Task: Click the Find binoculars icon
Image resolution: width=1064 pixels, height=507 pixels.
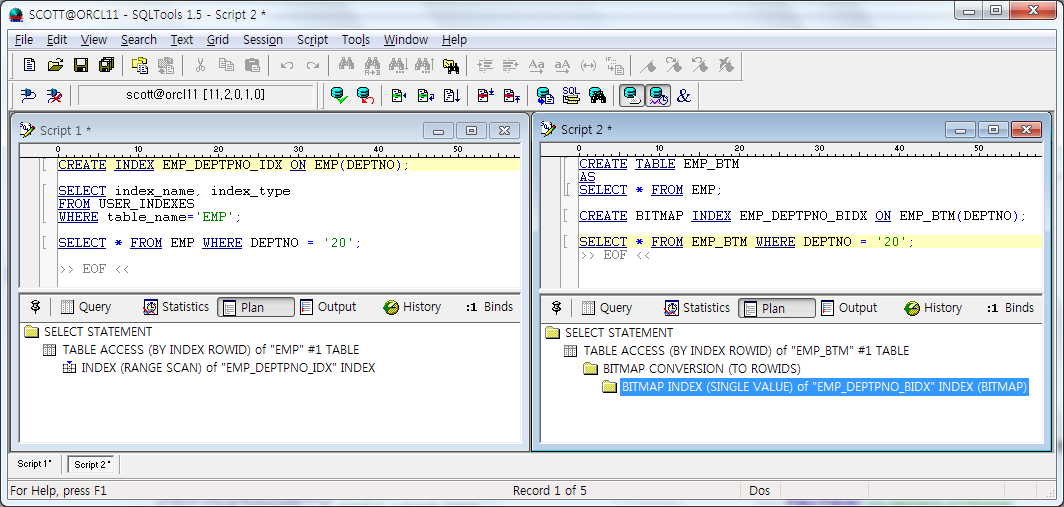Action: point(347,65)
